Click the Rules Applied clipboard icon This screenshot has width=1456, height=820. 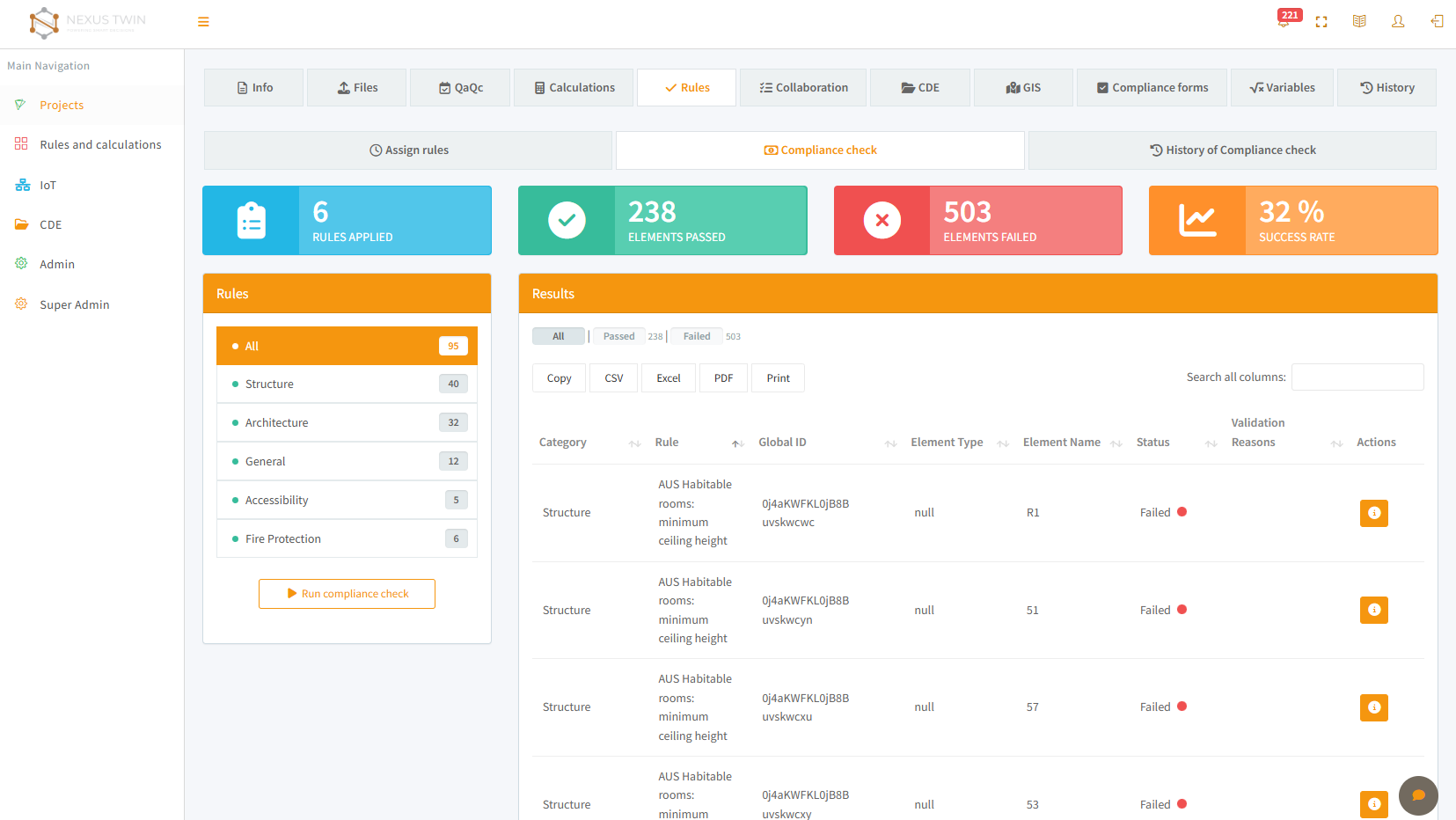tap(252, 221)
